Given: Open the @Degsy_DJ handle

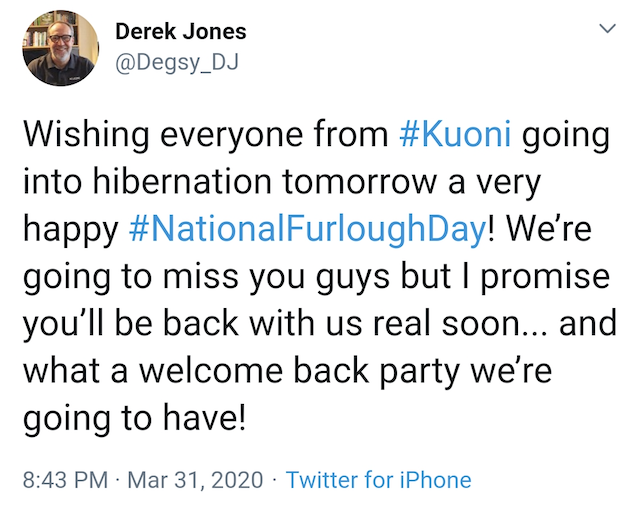Looking at the screenshot, I should 177,63.
